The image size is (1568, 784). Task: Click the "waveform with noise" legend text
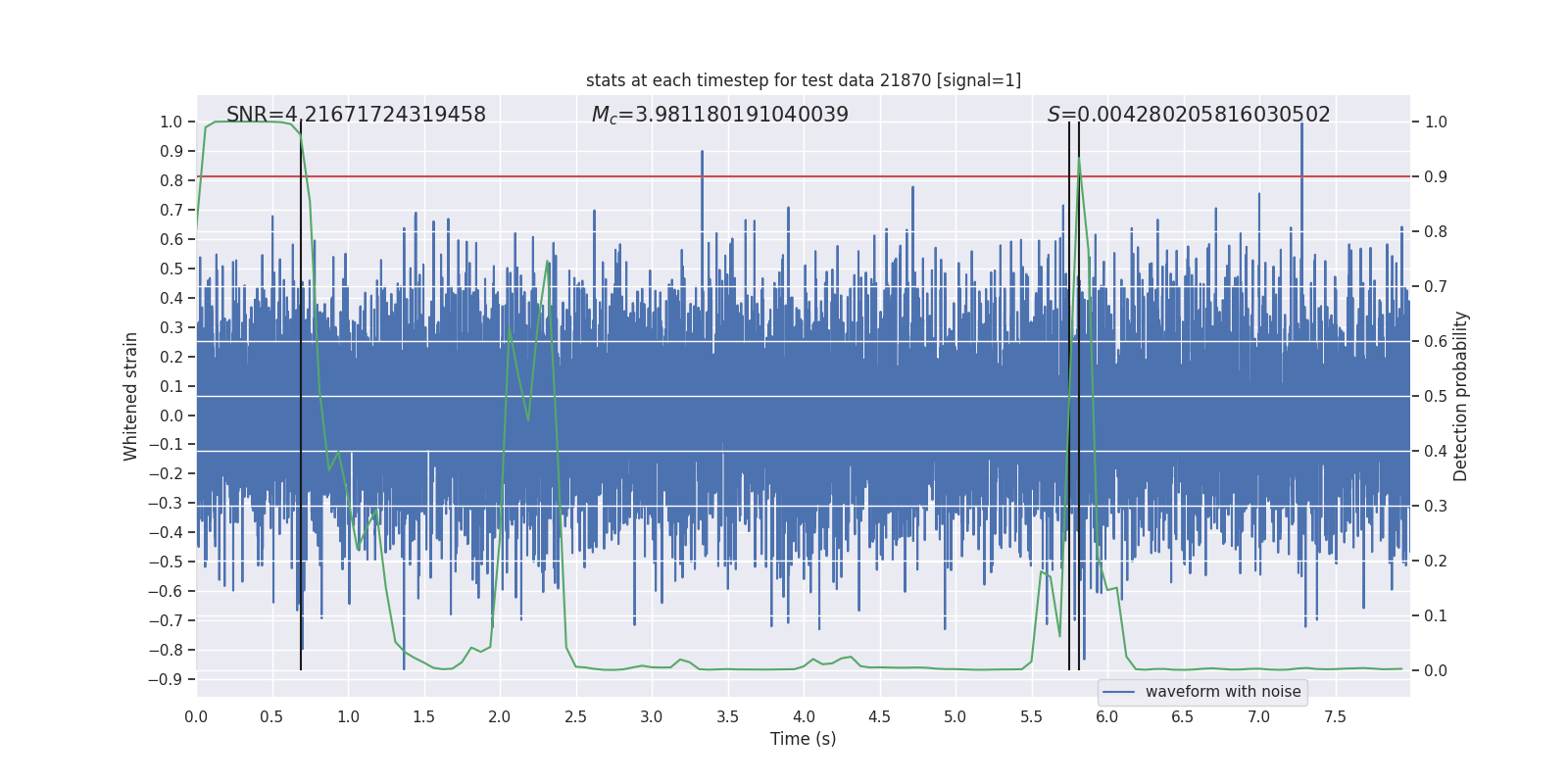coord(1223,692)
